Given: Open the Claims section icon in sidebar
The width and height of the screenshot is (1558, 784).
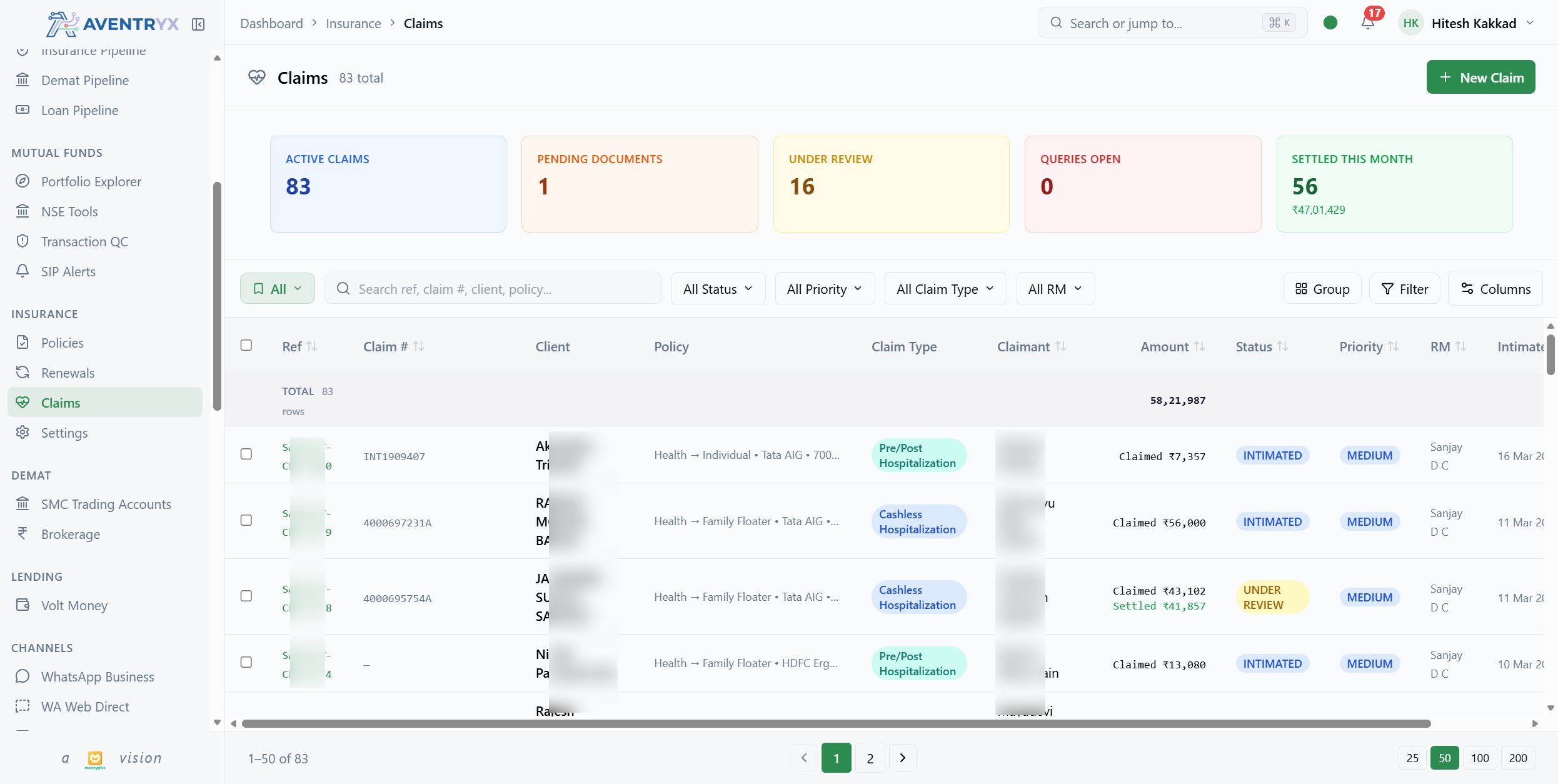Looking at the screenshot, I should (23, 402).
